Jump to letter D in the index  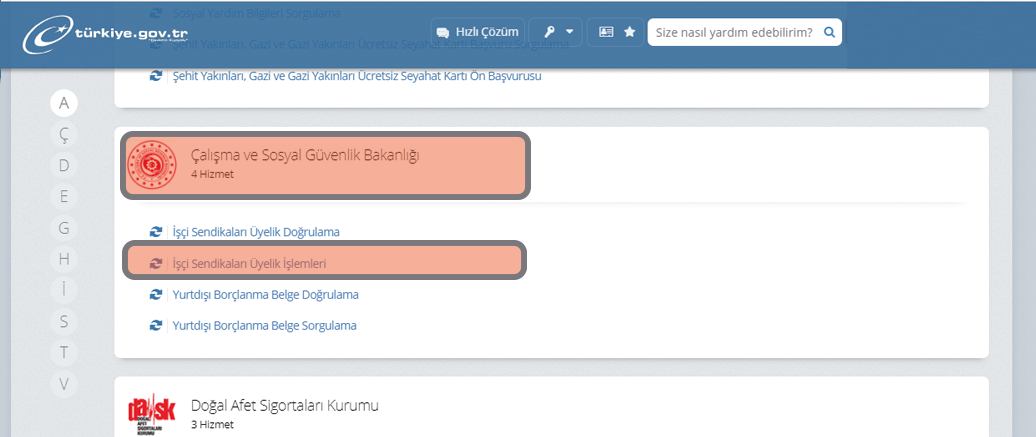point(64,165)
